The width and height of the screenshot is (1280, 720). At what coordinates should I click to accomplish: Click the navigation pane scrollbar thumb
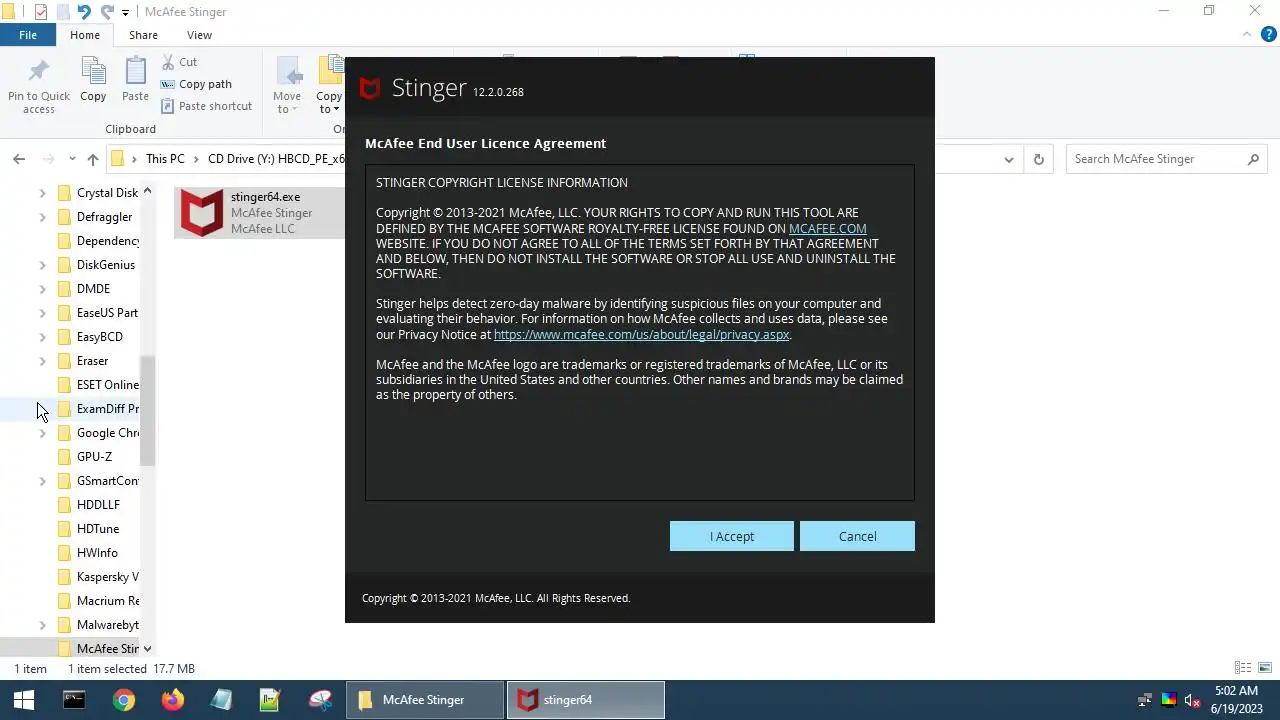[x=147, y=411]
